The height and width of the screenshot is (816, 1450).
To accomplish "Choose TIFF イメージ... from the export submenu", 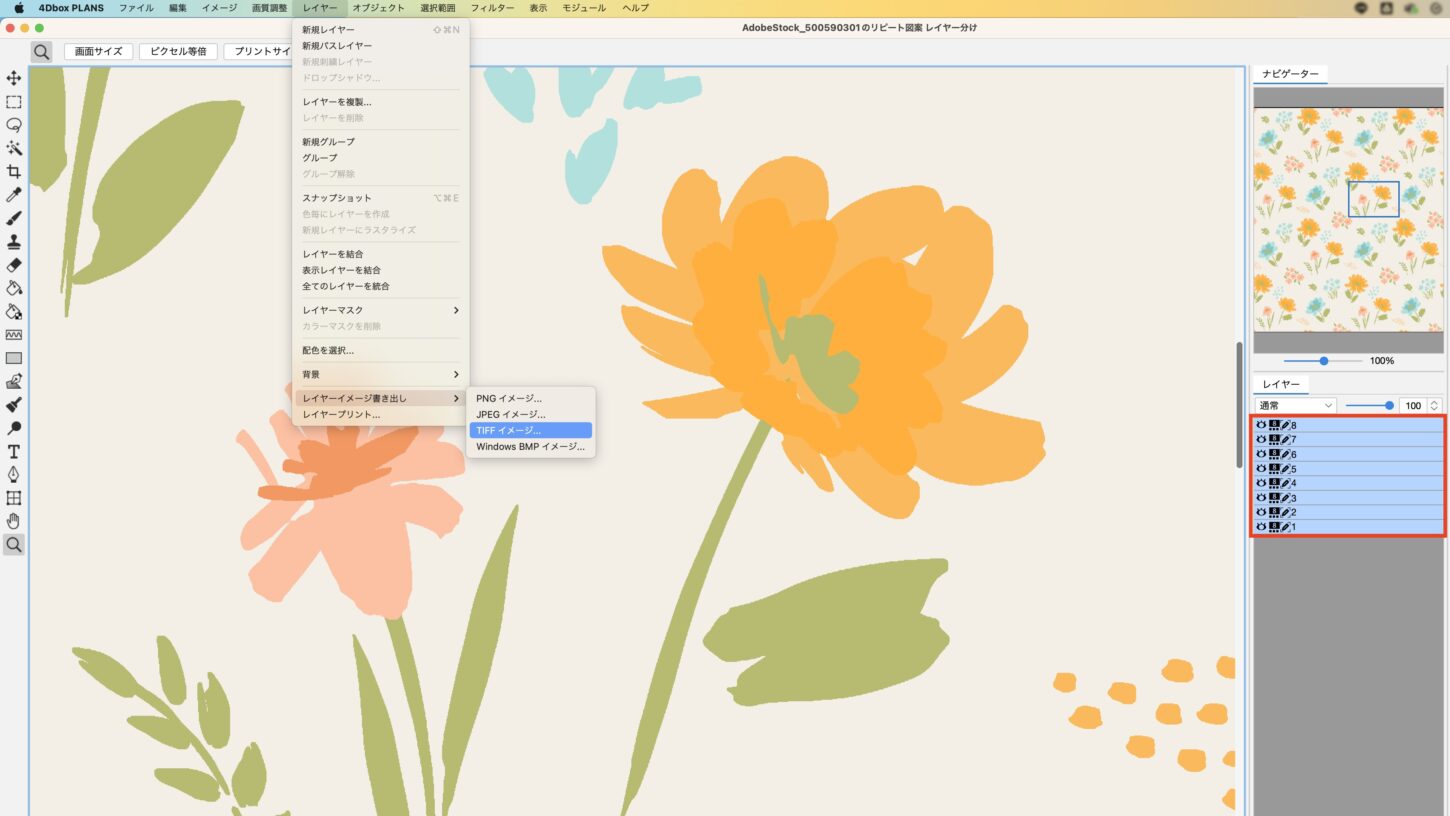I will coord(530,430).
